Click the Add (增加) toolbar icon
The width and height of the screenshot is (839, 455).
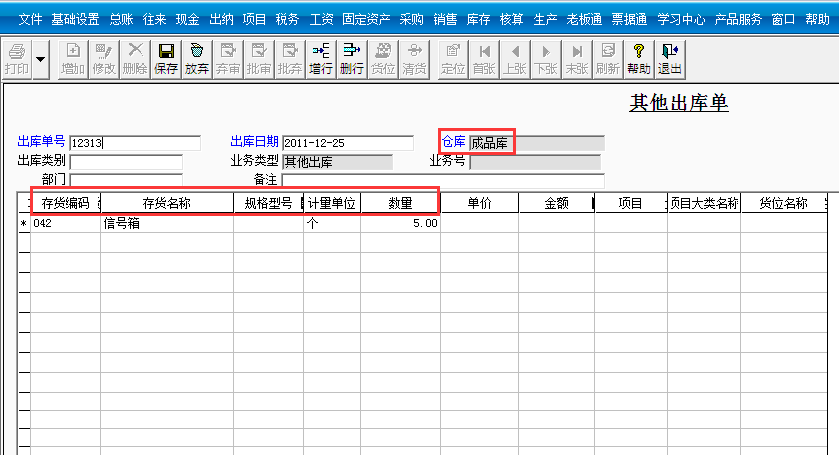(x=73, y=58)
